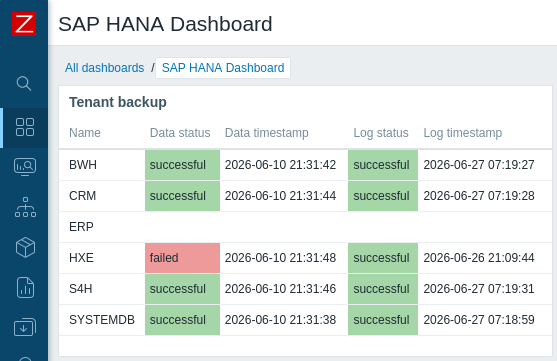Click the Log timestamp column header
The width and height of the screenshot is (557, 361).
point(463,133)
